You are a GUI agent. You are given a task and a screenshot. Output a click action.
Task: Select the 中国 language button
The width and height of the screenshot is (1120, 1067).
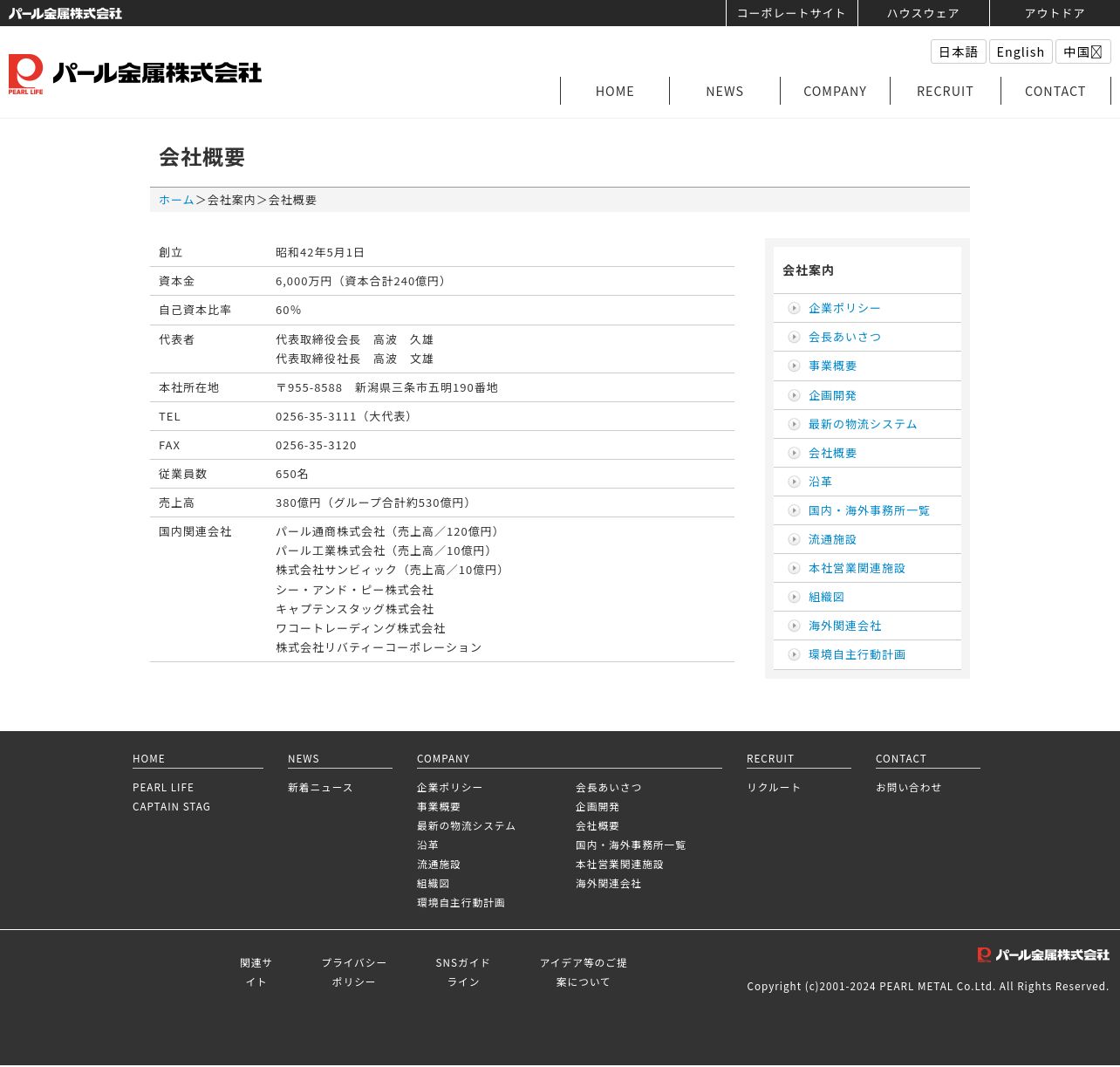pos(1082,51)
